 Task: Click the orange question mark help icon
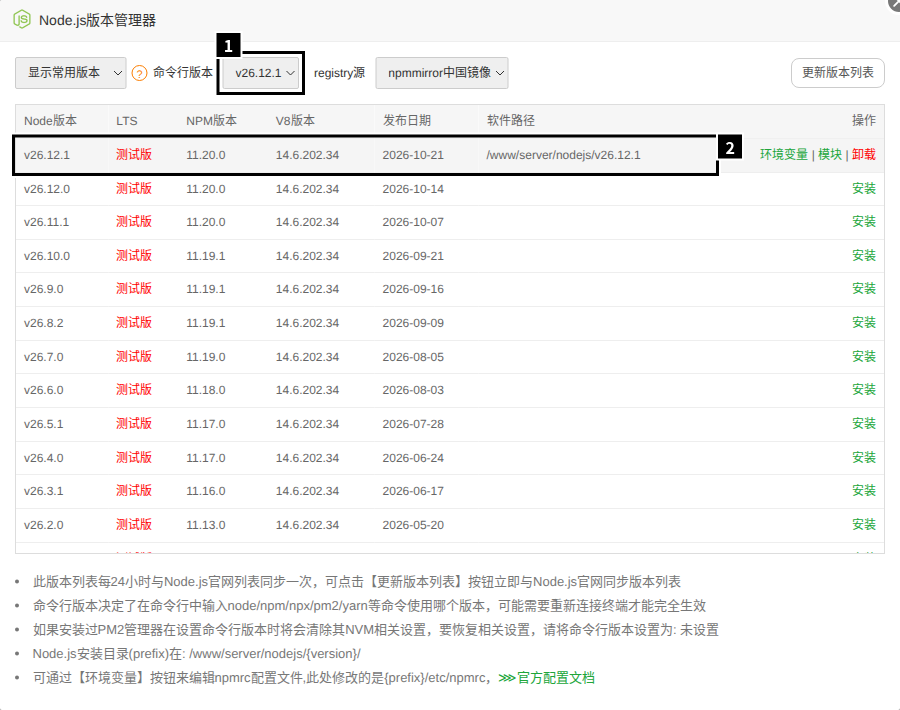139,73
